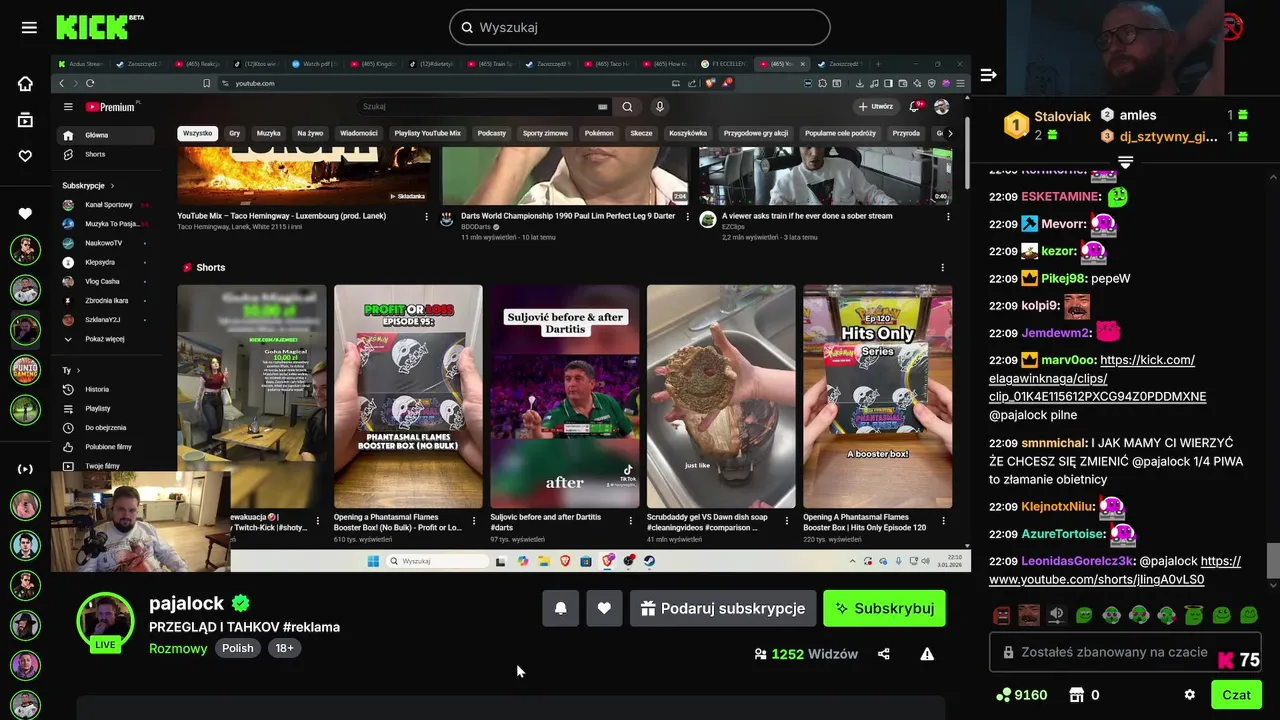
Task: Open the Browse icon in Kick sidebar
Action: [x=25, y=120]
